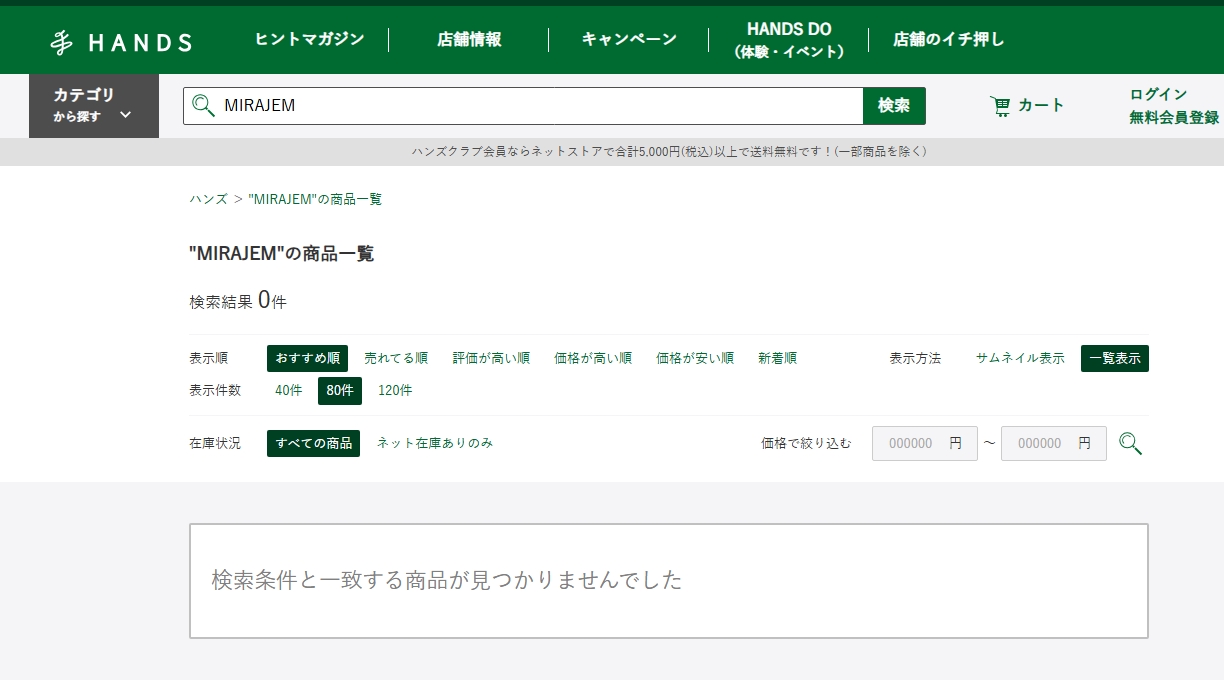Show 80件 per page
The image size is (1224, 680).
coord(340,390)
